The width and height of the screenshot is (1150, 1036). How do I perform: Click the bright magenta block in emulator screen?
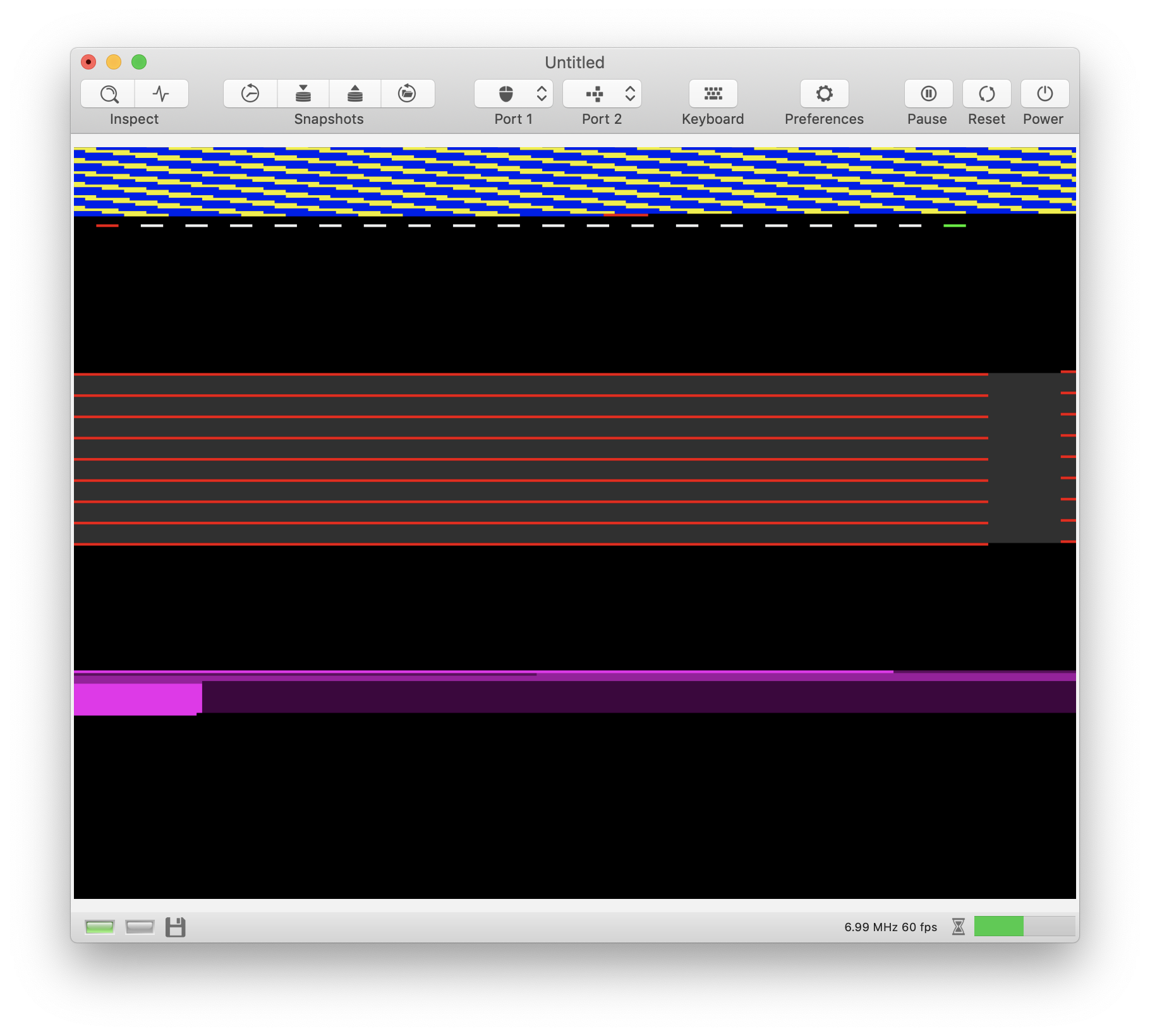137,699
